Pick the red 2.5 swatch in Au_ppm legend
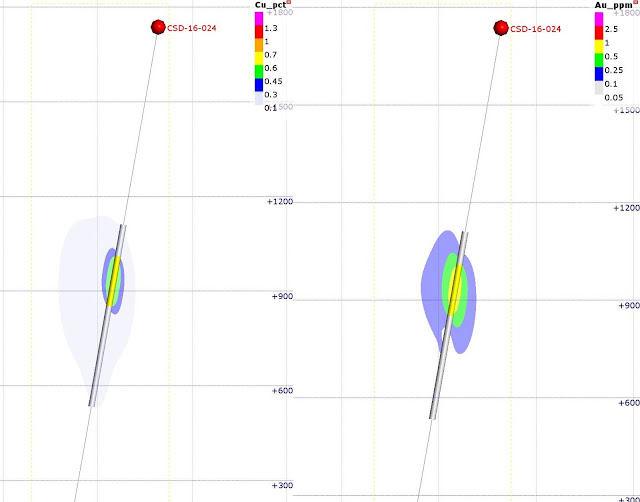The image size is (640, 502). tap(599, 33)
